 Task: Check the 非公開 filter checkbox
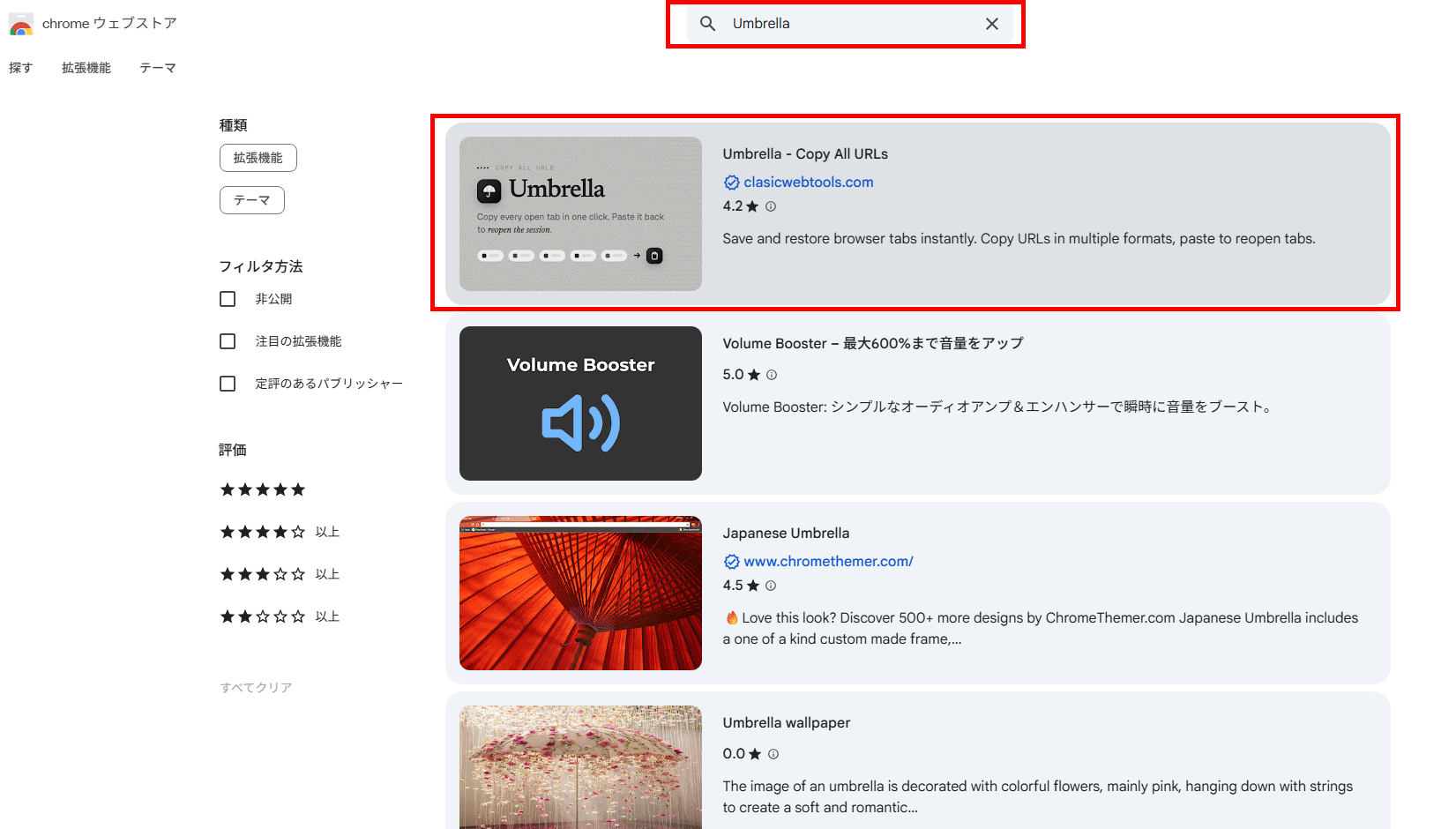point(228,299)
